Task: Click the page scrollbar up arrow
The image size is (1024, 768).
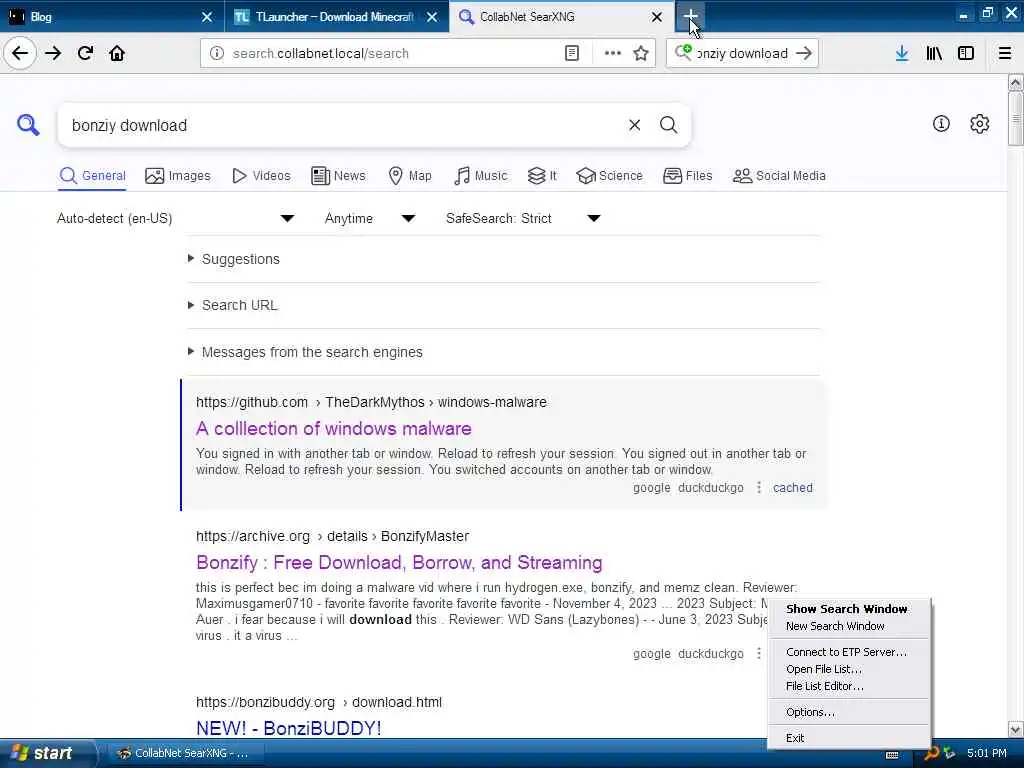Action: coord(1015,82)
